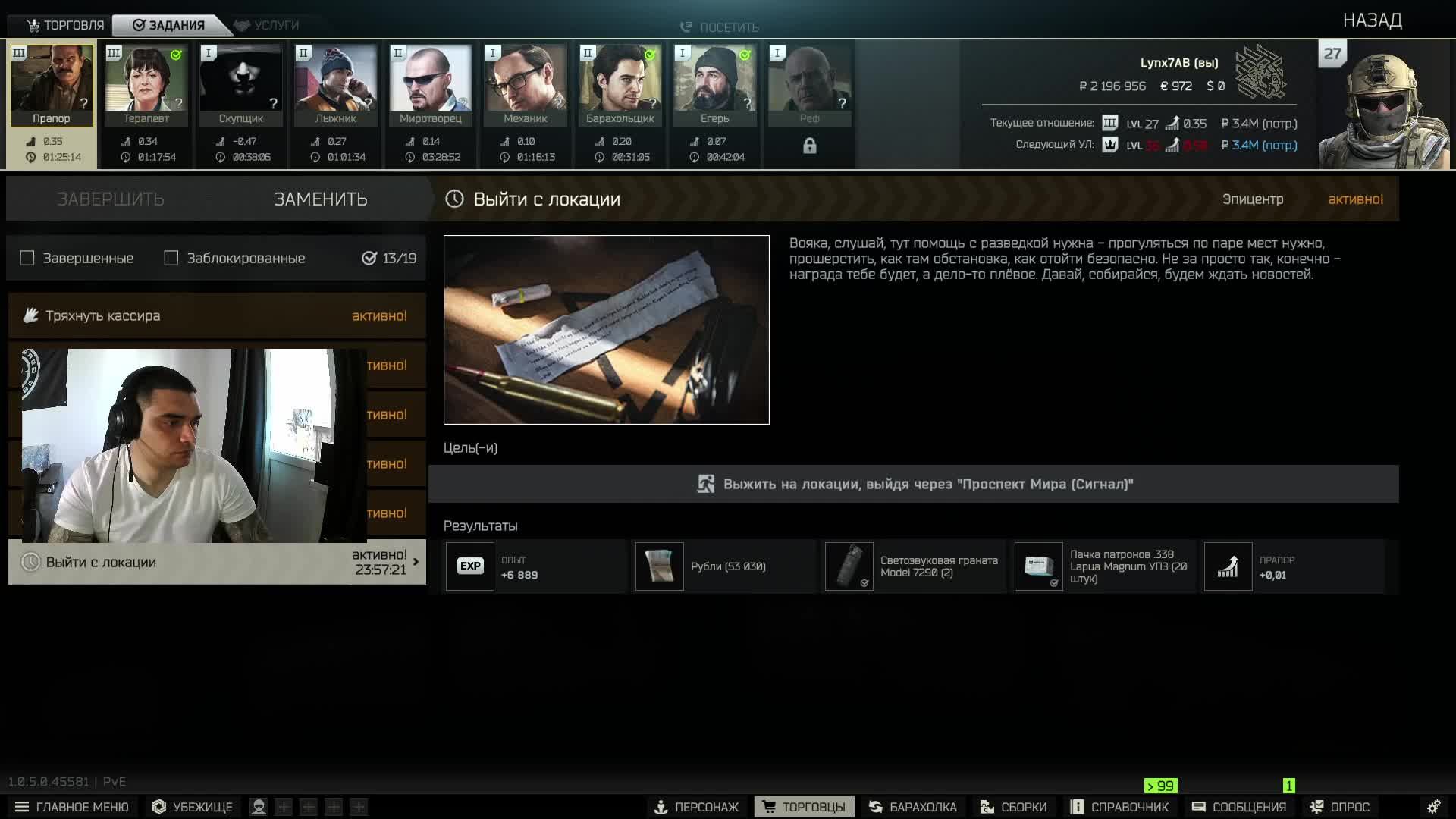This screenshot has width=1456, height=819.
Task: Switch to the Задания tab
Action: click(x=168, y=25)
